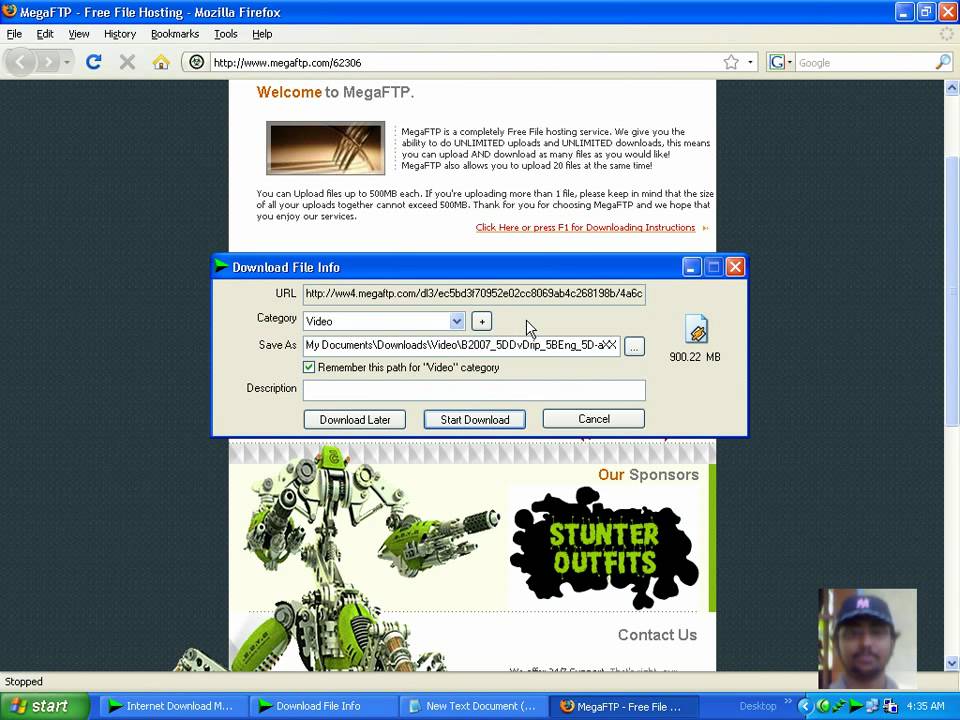Click the Google search box
Screen dimensions: 960x720
tap(864, 62)
